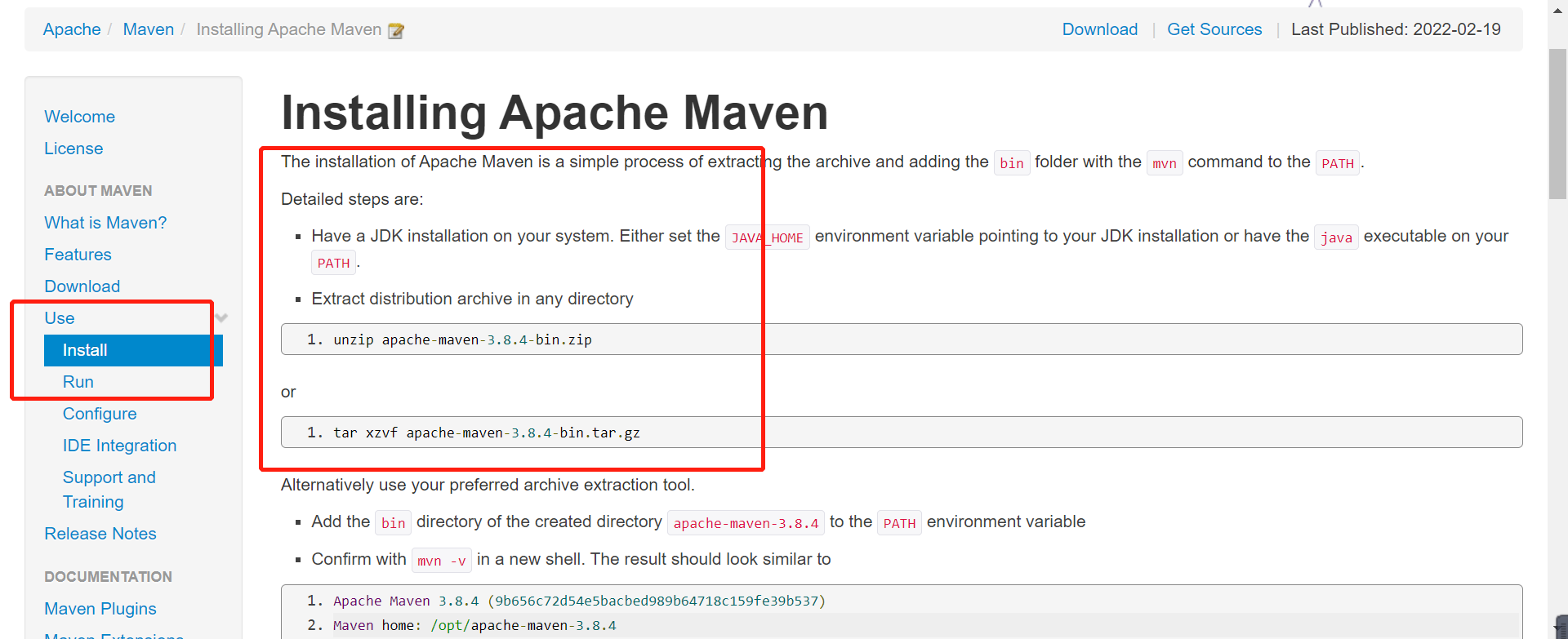1568x639 pixels.
Task: Click the apache-maven-3.8.4 inline code
Action: point(746,523)
